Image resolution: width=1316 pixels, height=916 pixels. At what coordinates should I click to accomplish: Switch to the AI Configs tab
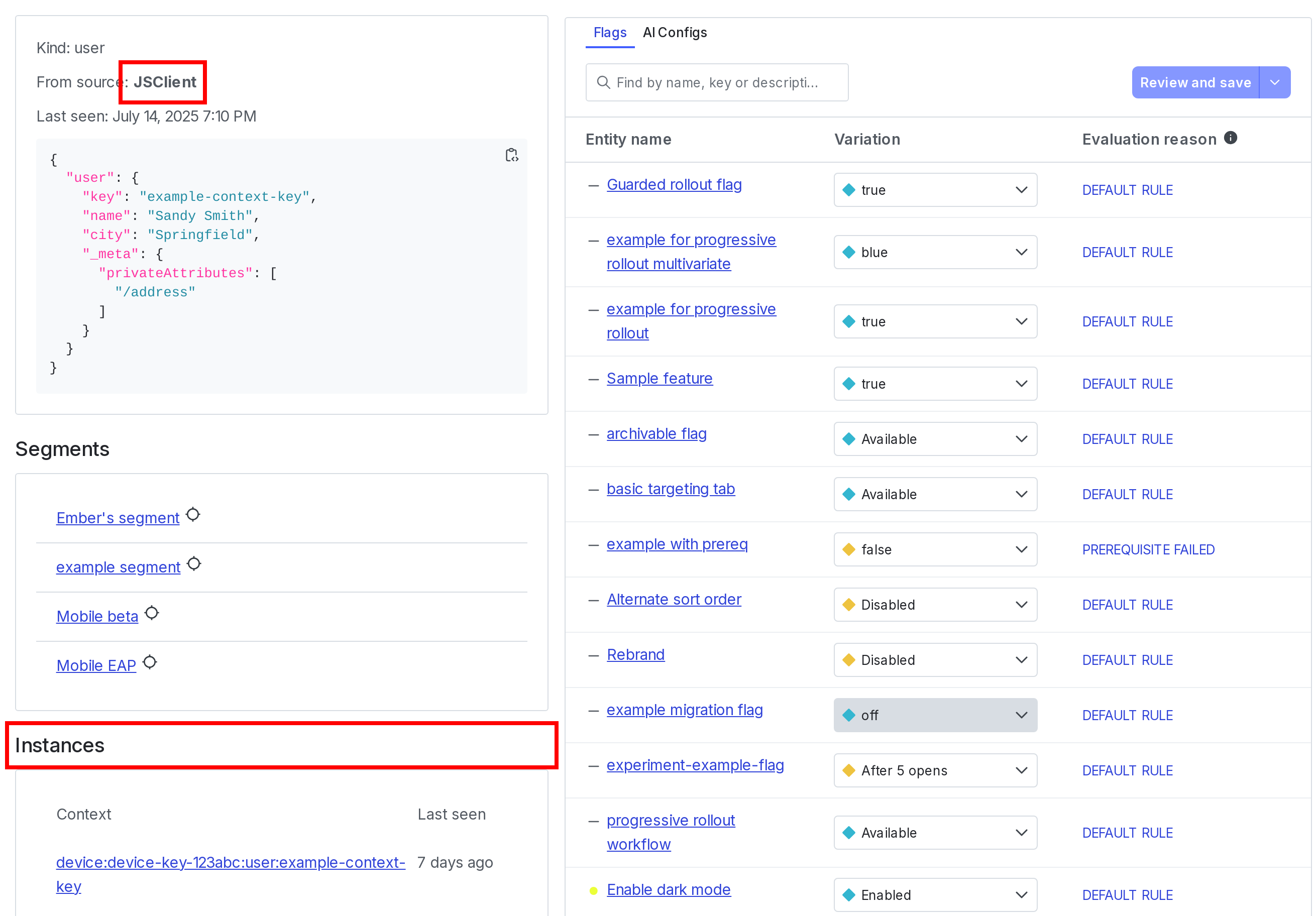(675, 33)
